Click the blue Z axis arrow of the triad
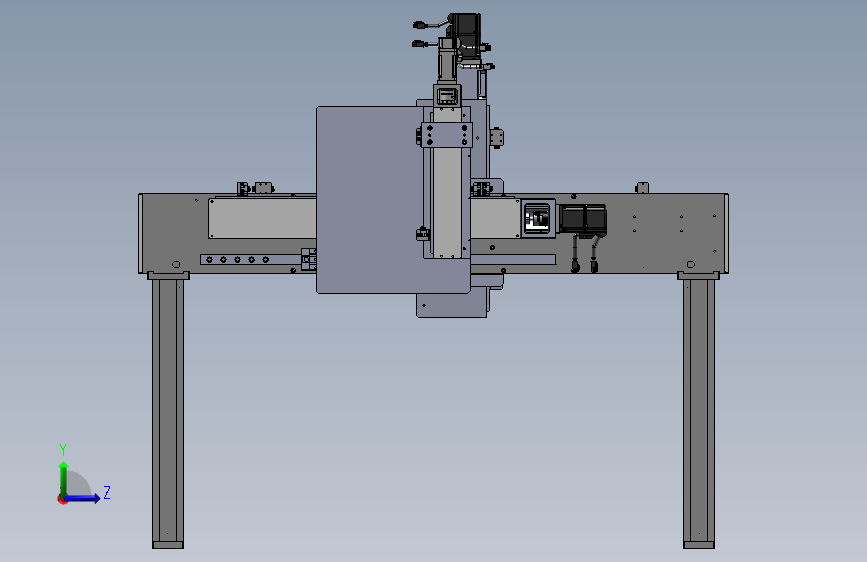Image resolution: width=867 pixels, height=562 pixels. 83,498
